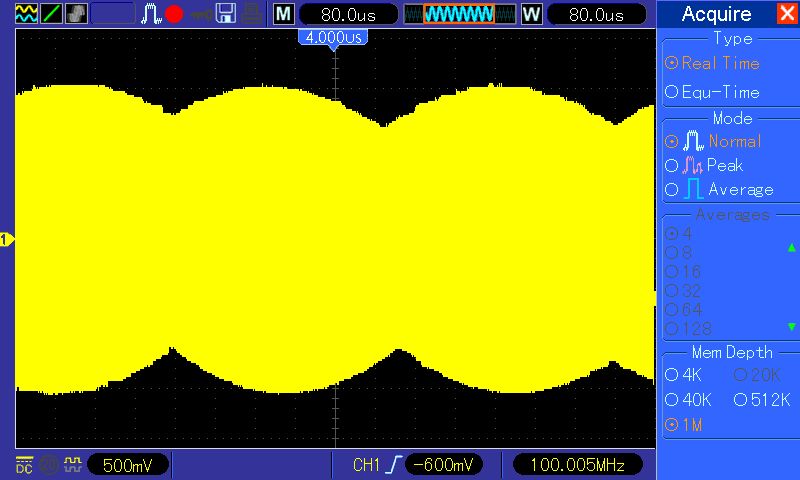Click the floppy disk save icon

point(226,13)
